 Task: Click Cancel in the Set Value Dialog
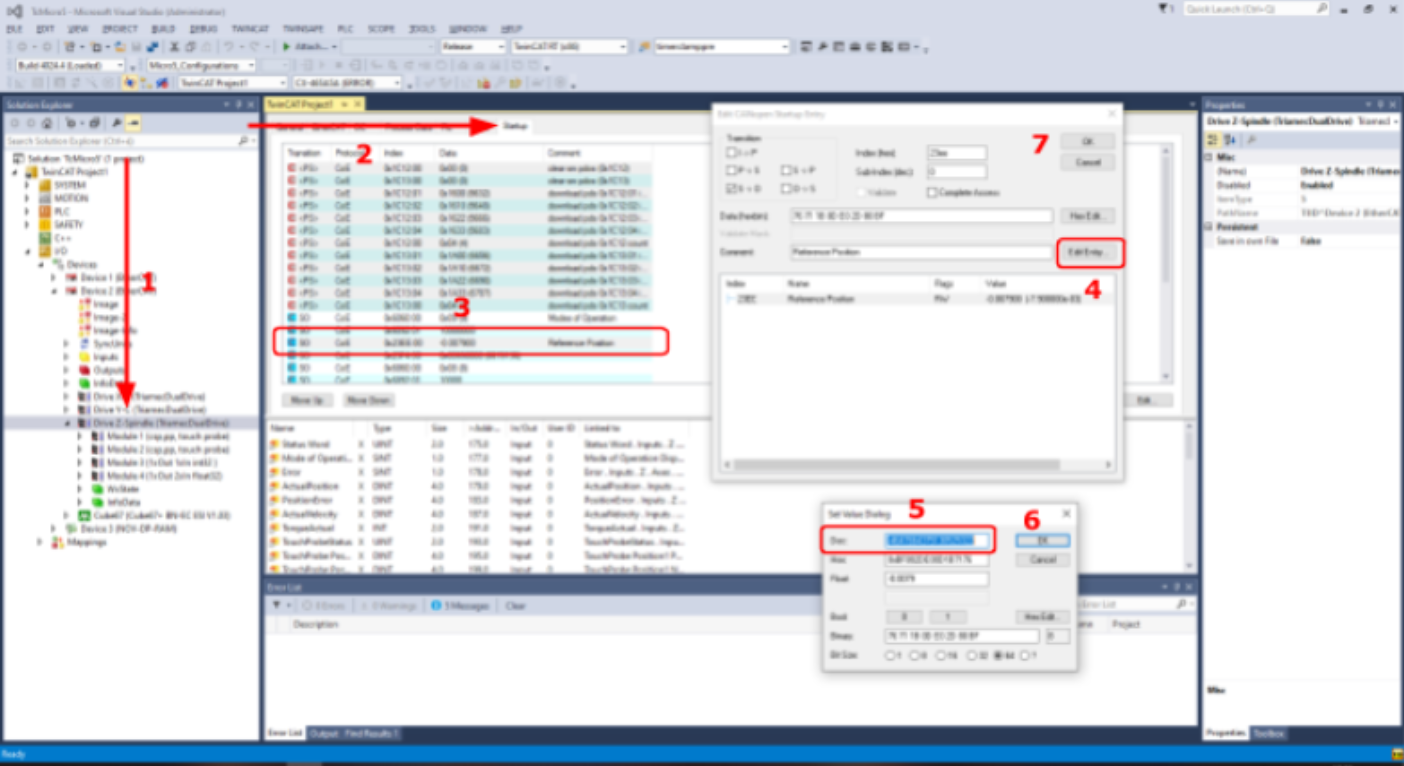pyautogui.click(x=1042, y=560)
